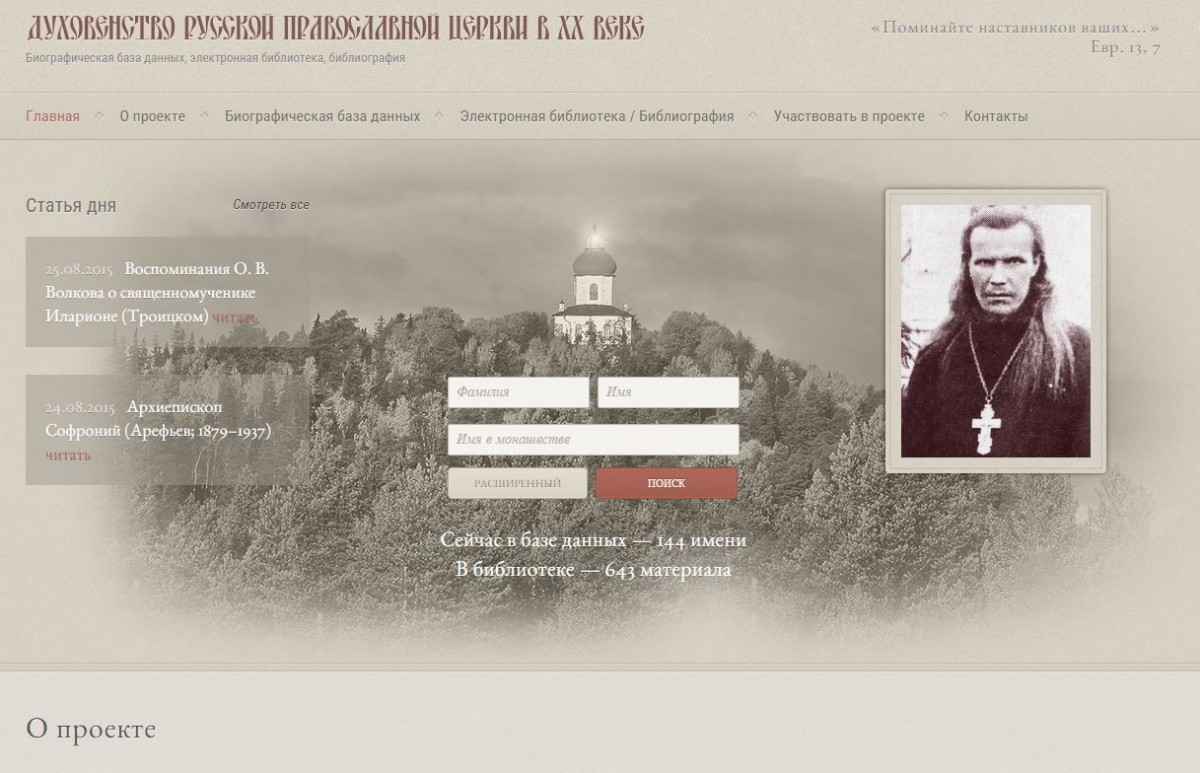Select Участвовать в проекте menu item
This screenshot has width=1200, height=773.
click(848, 116)
